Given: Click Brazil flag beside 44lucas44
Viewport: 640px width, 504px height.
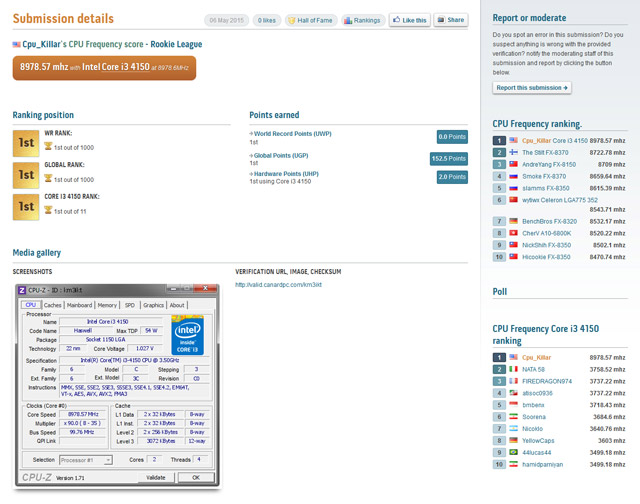Looking at the screenshot, I should click(513, 452).
